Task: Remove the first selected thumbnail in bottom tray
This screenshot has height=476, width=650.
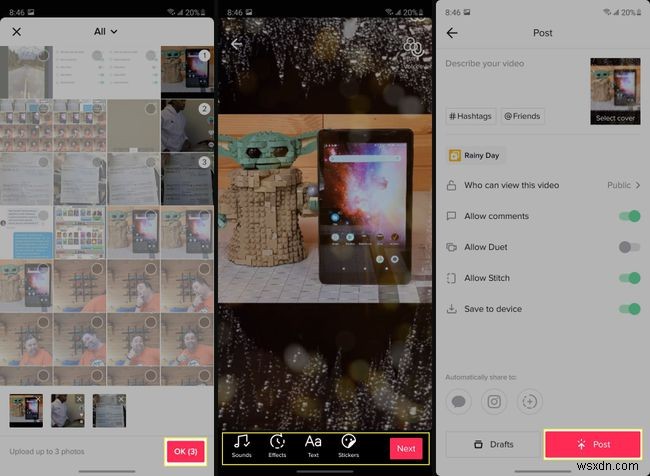Action: click(38, 399)
